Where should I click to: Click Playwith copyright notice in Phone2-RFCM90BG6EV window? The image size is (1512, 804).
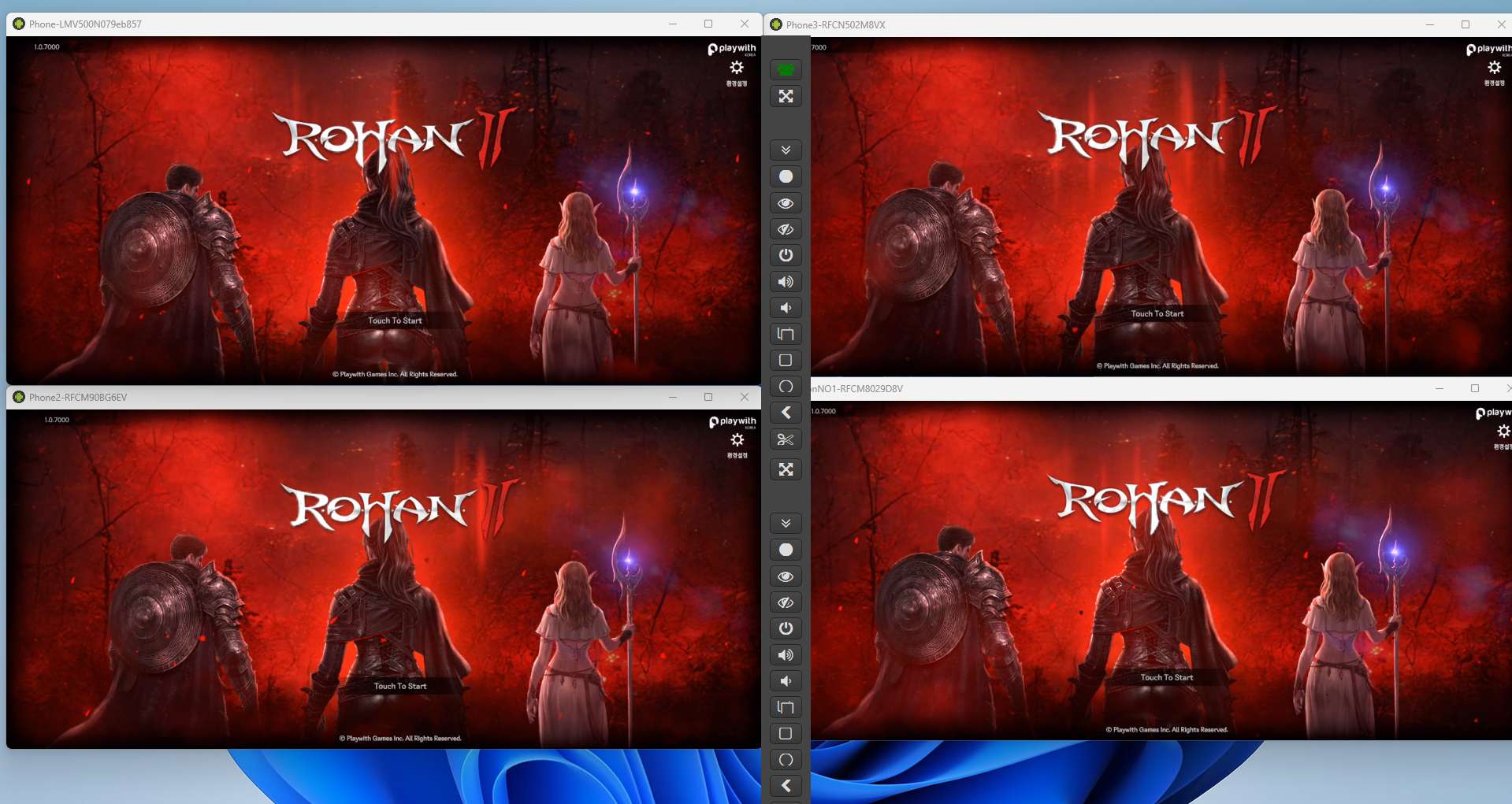coord(400,739)
